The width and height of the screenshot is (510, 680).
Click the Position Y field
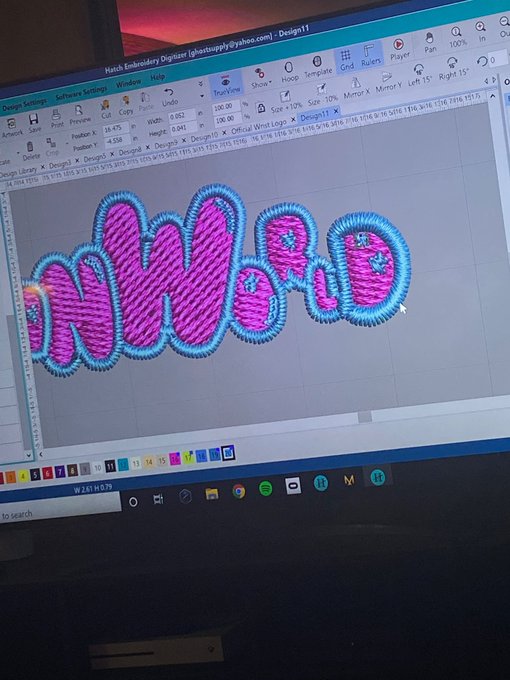[x=117, y=141]
